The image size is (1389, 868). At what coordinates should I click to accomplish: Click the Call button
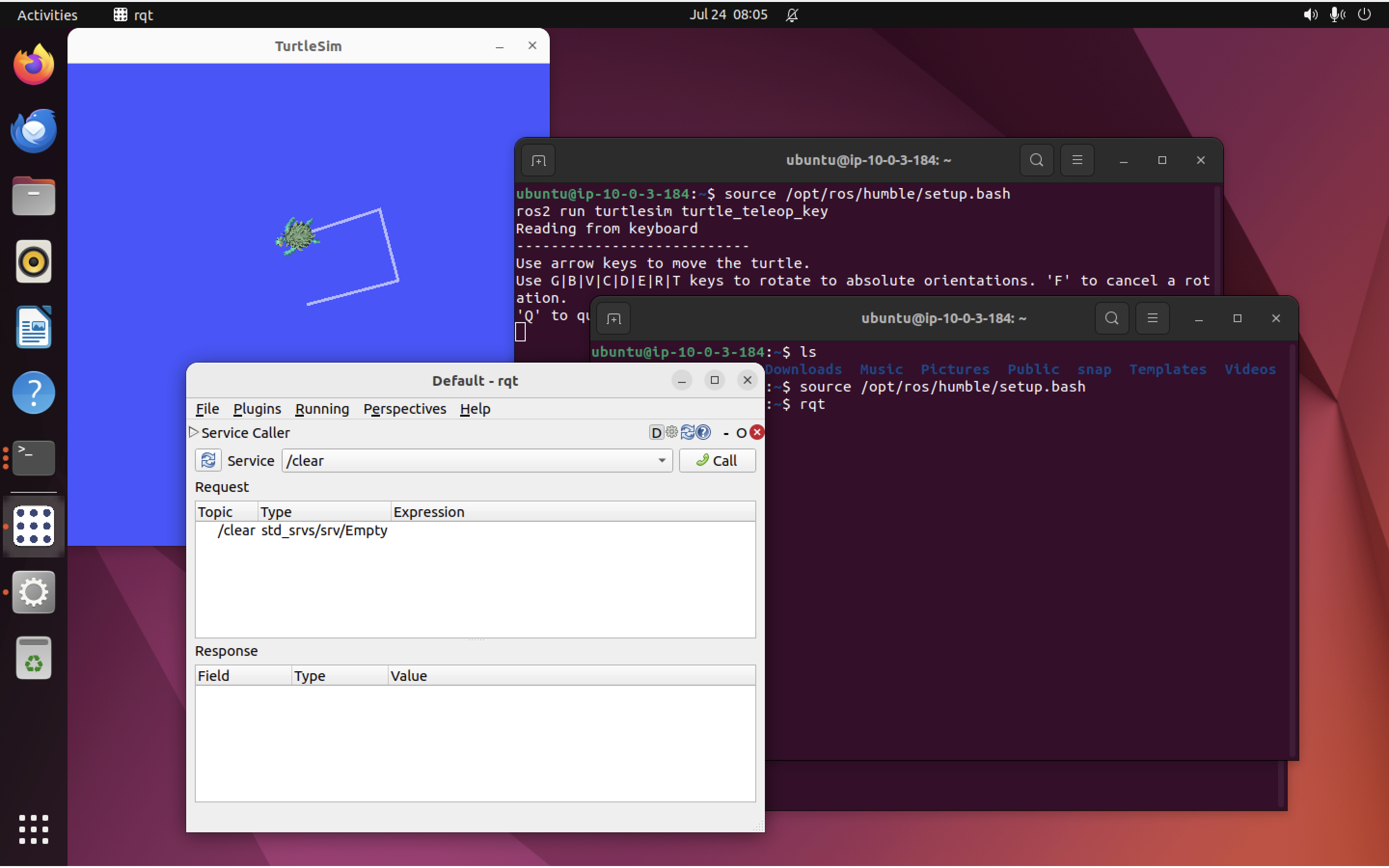point(717,461)
